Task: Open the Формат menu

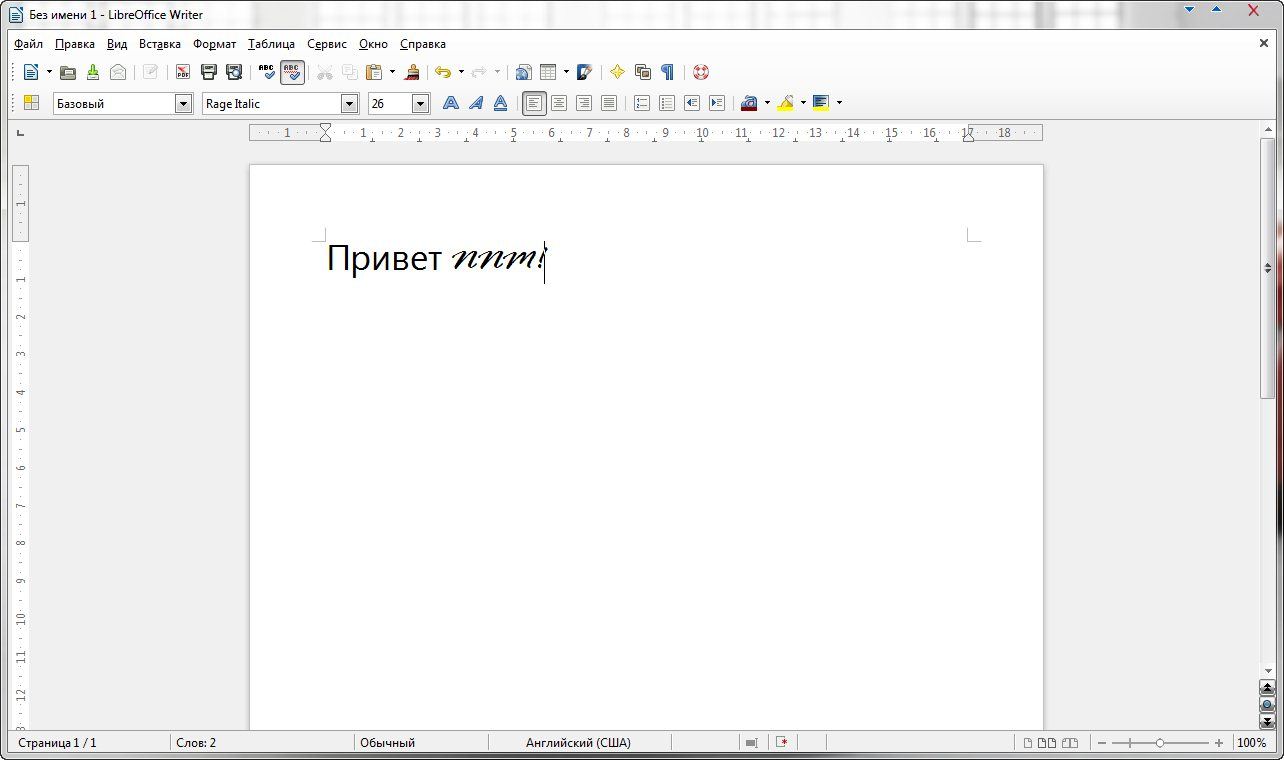Action: click(214, 44)
